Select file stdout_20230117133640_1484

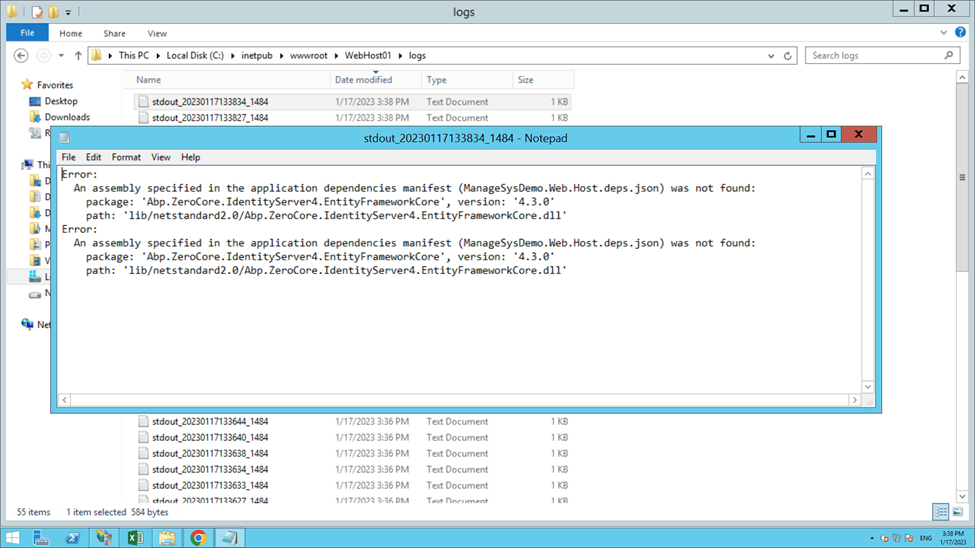352,437
